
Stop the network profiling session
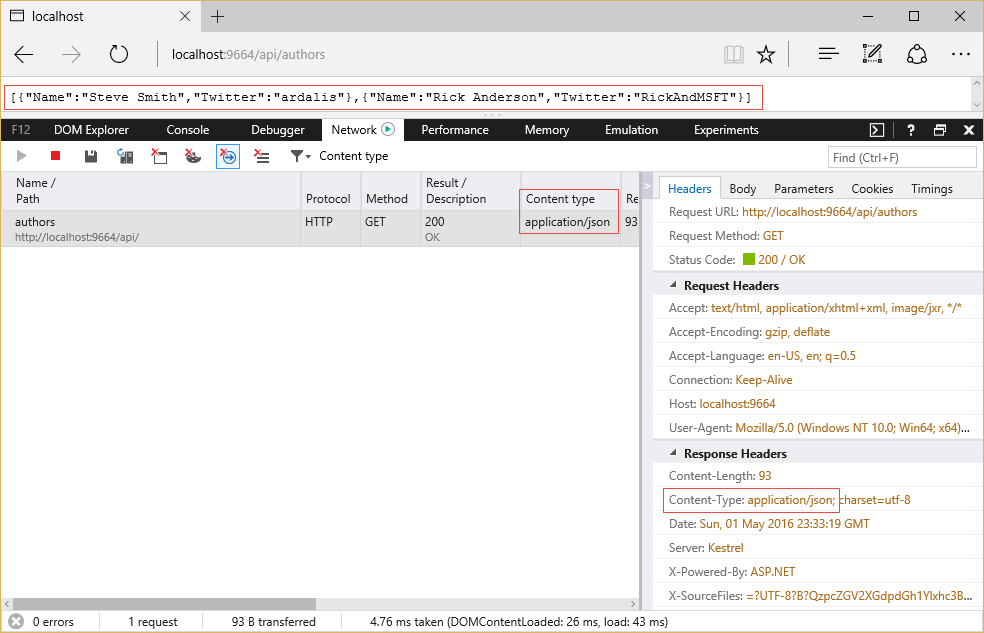(55, 156)
